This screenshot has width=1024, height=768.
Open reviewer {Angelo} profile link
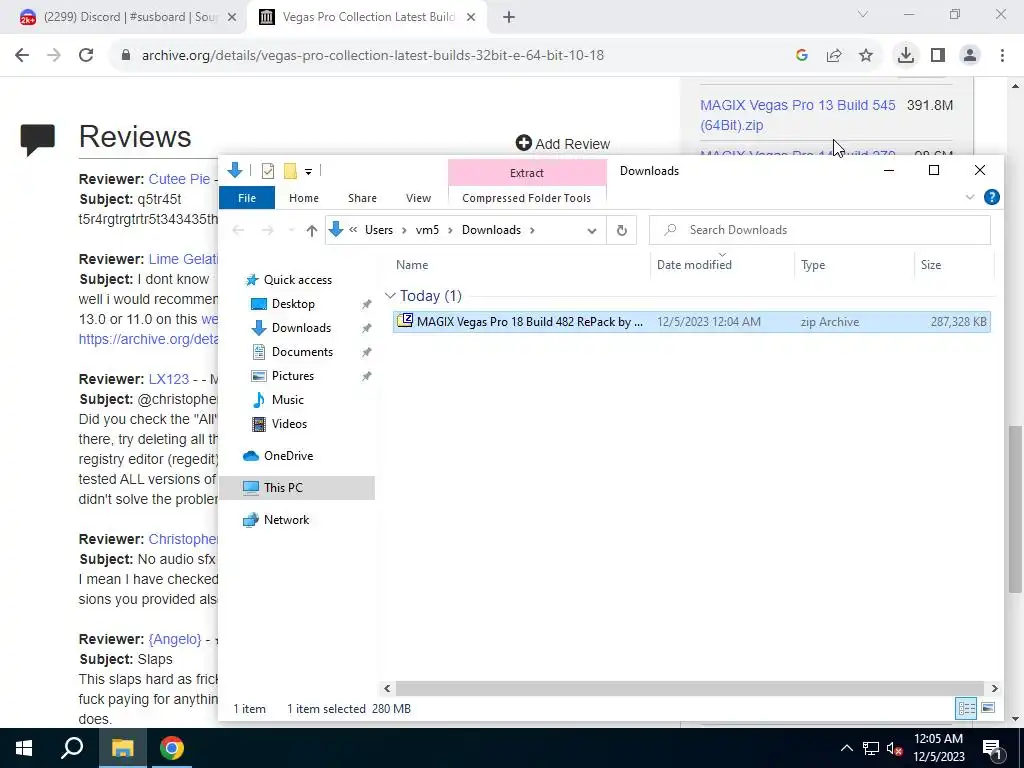pos(174,640)
